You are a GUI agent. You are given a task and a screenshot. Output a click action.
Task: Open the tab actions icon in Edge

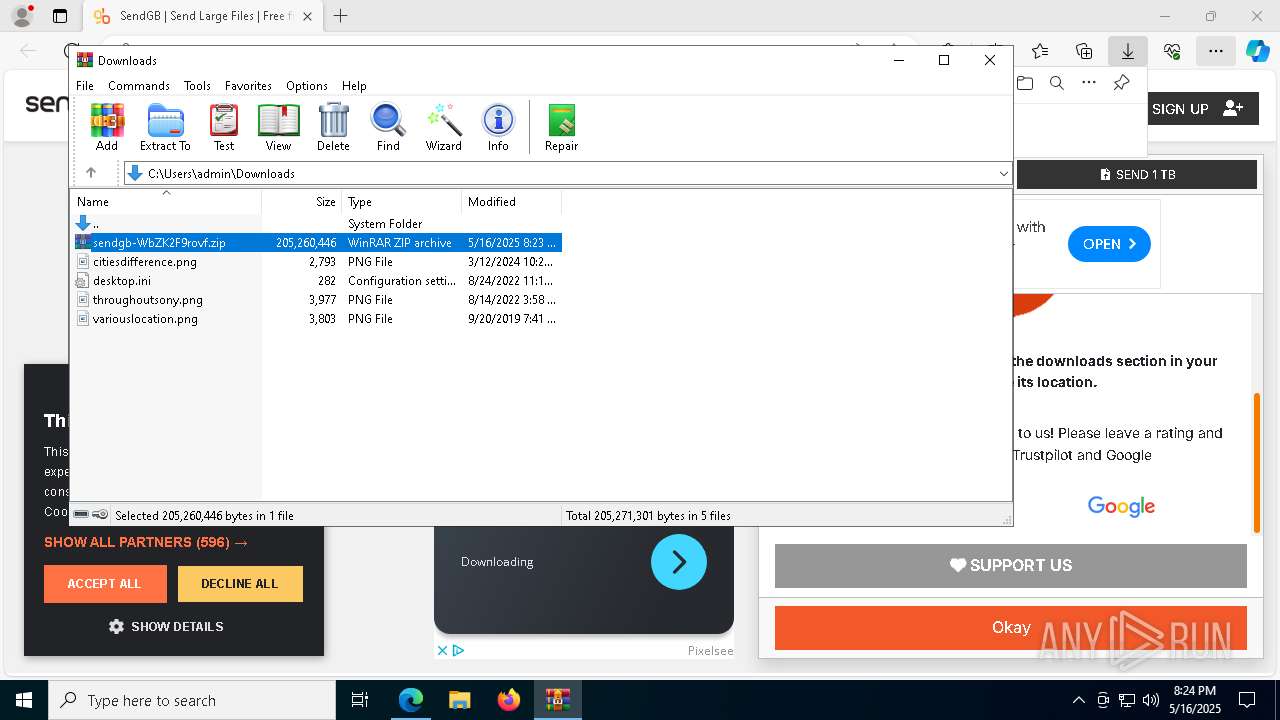tap(60, 16)
